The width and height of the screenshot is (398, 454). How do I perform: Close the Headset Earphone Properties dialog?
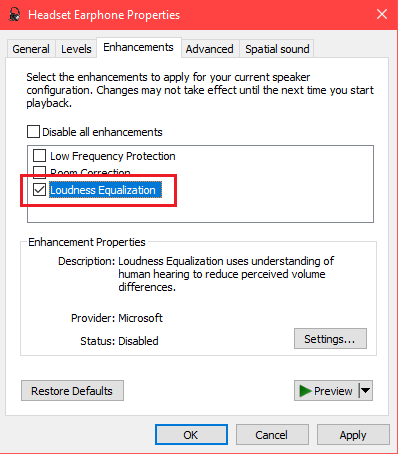382,14
